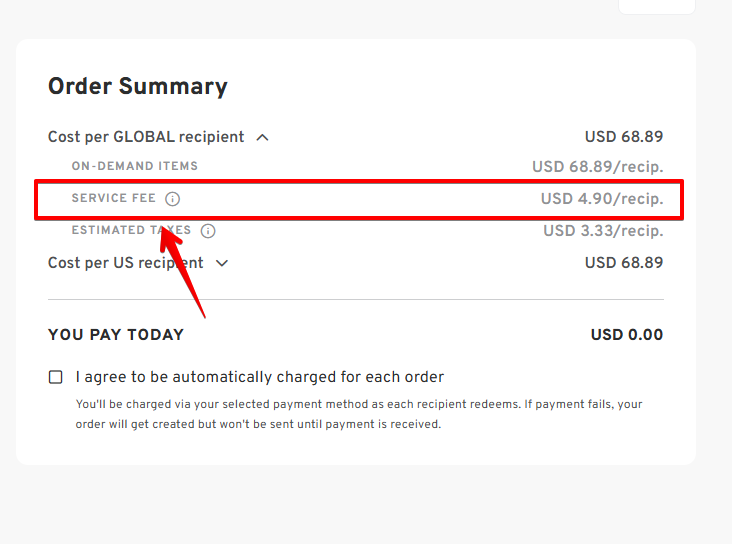Check the automatic charge agreement checkbox
The width and height of the screenshot is (732, 544).
(56, 377)
